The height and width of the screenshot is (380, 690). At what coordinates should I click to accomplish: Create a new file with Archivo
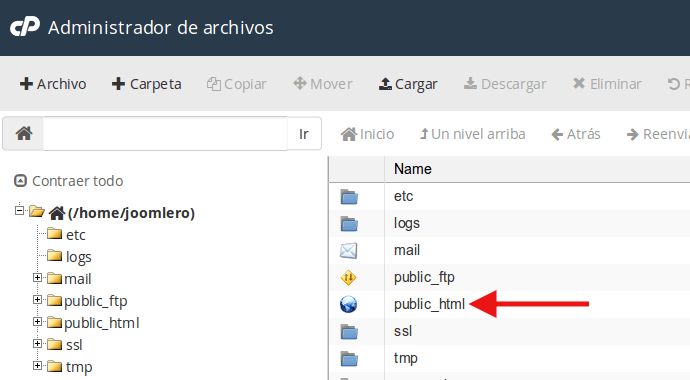53,84
